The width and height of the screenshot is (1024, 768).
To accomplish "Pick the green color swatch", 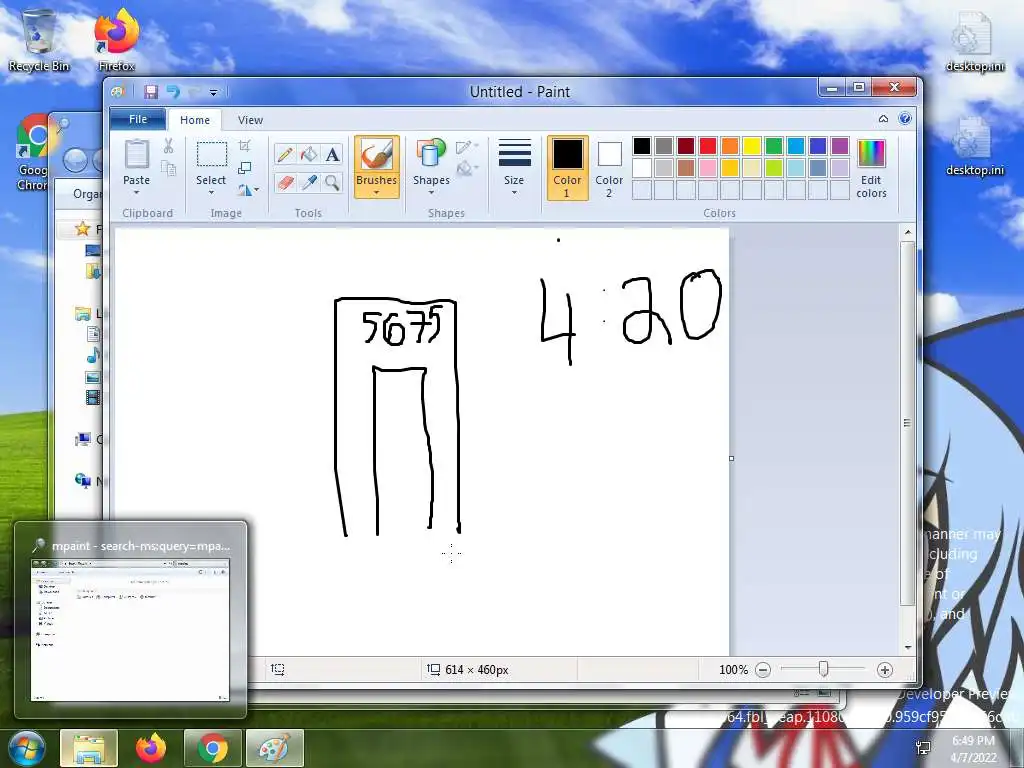I will click(x=774, y=146).
